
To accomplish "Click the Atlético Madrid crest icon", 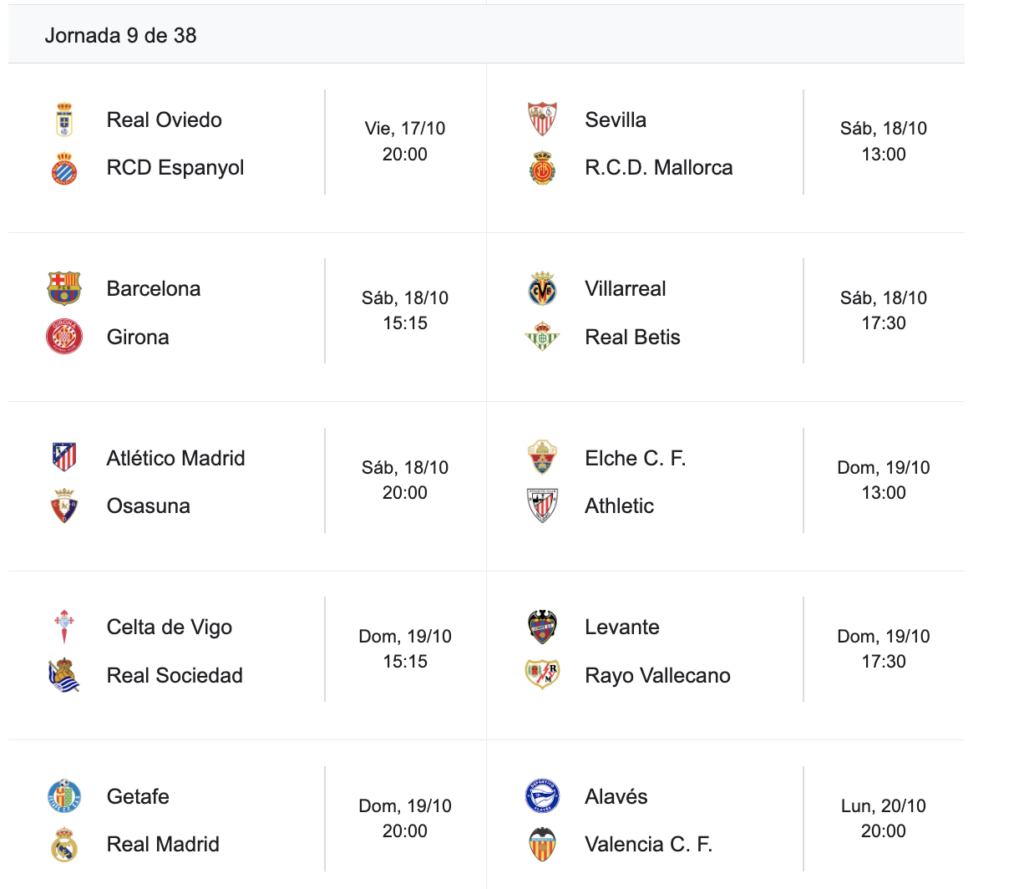I will (x=64, y=458).
